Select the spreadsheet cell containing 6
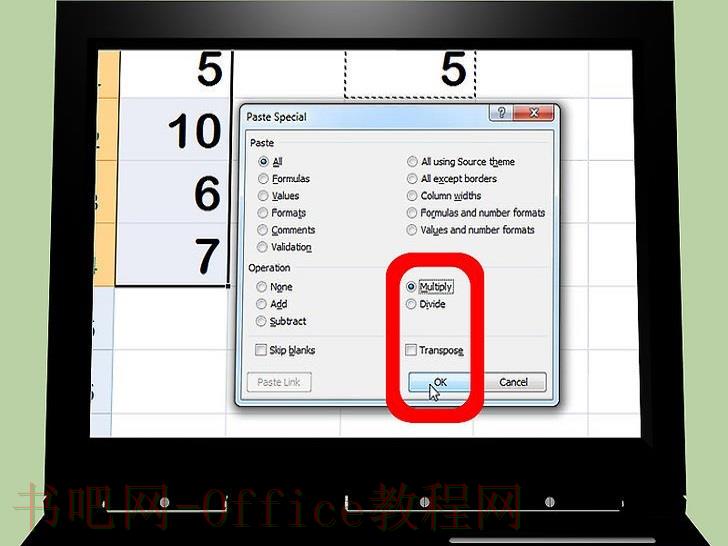The width and height of the screenshot is (728, 546). [x=174, y=192]
